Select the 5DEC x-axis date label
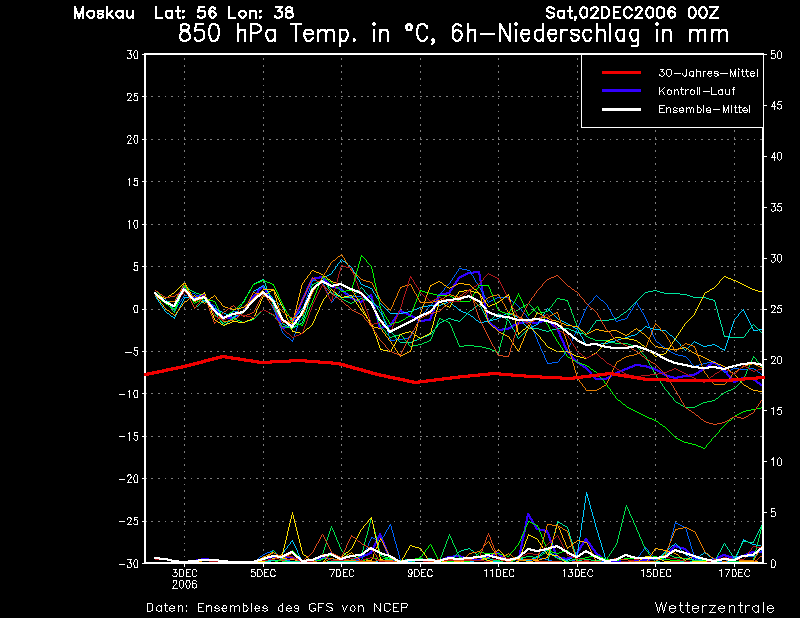 (x=263, y=573)
